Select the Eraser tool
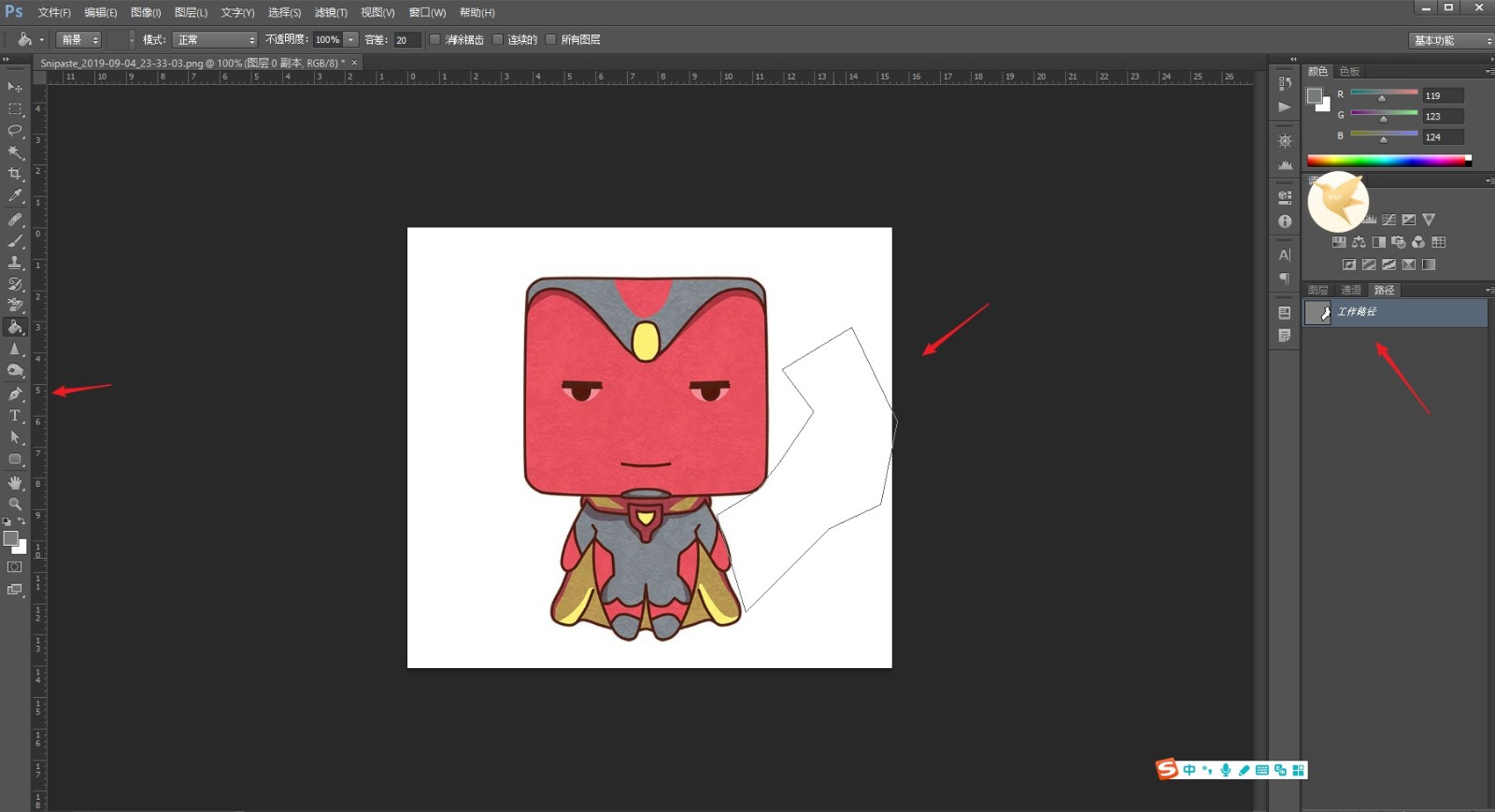The height and width of the screenshot is (812, 1495). pyautogui.click(x=15, y=306)
